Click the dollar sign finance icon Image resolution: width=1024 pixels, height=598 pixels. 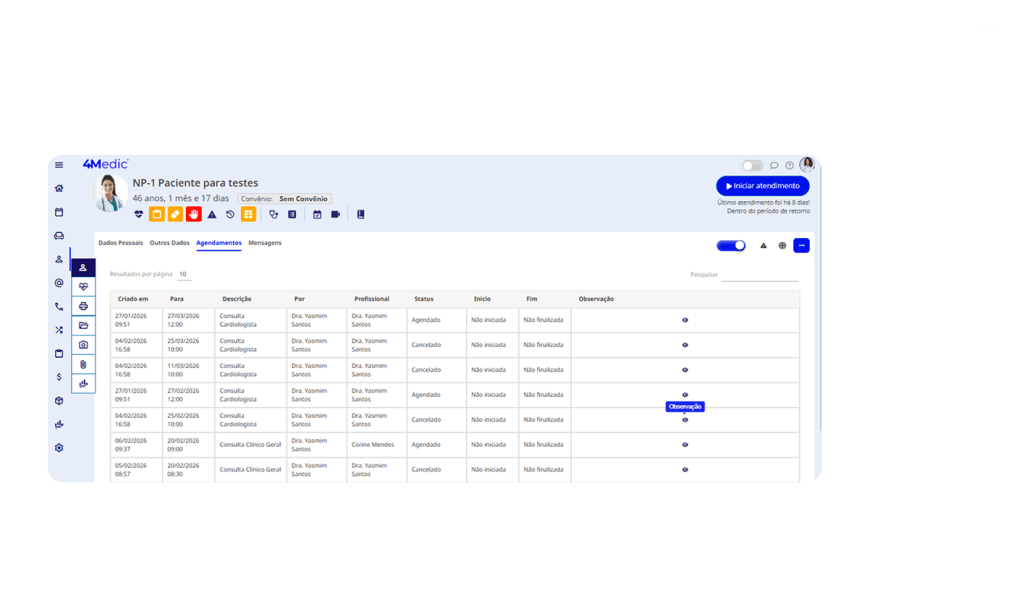[59, 377]
